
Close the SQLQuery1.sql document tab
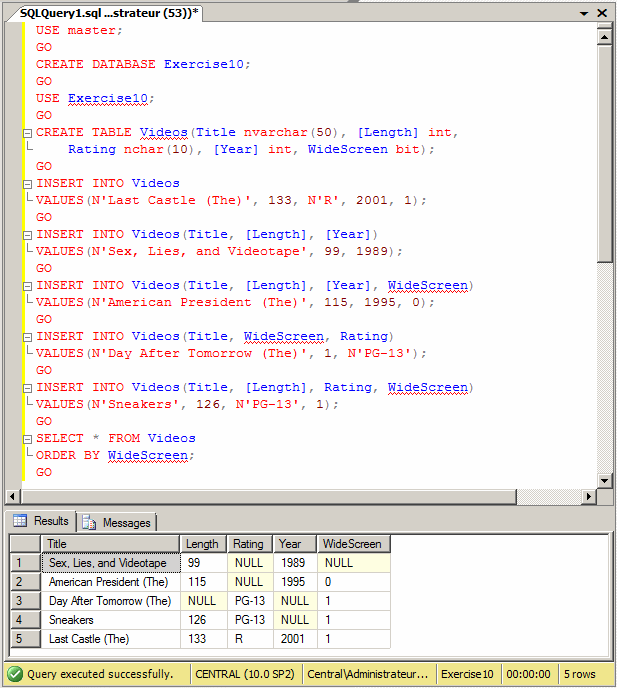(602, 13)
